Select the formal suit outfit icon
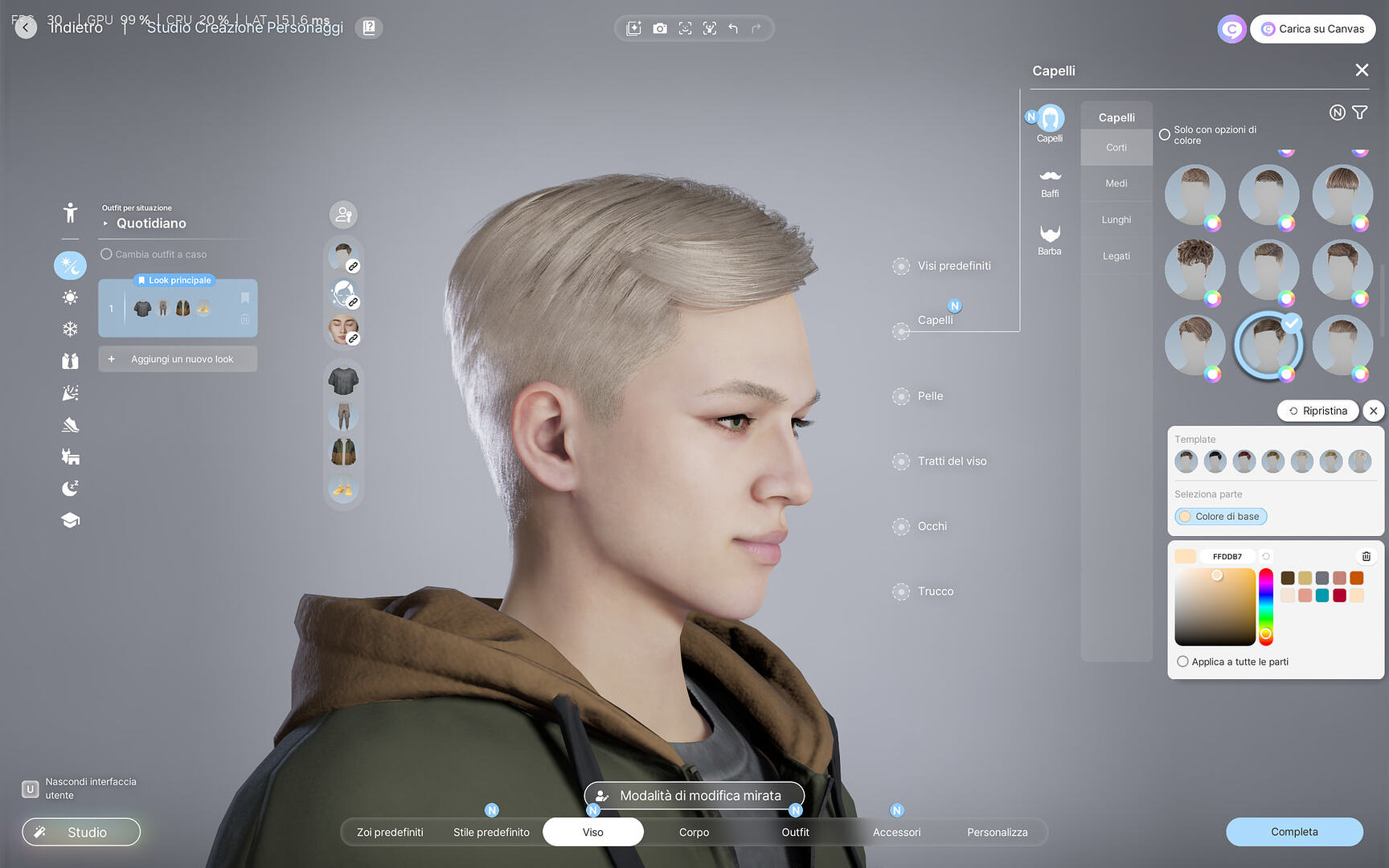This screenshot has height=868, width=1389. coord(71,361)
